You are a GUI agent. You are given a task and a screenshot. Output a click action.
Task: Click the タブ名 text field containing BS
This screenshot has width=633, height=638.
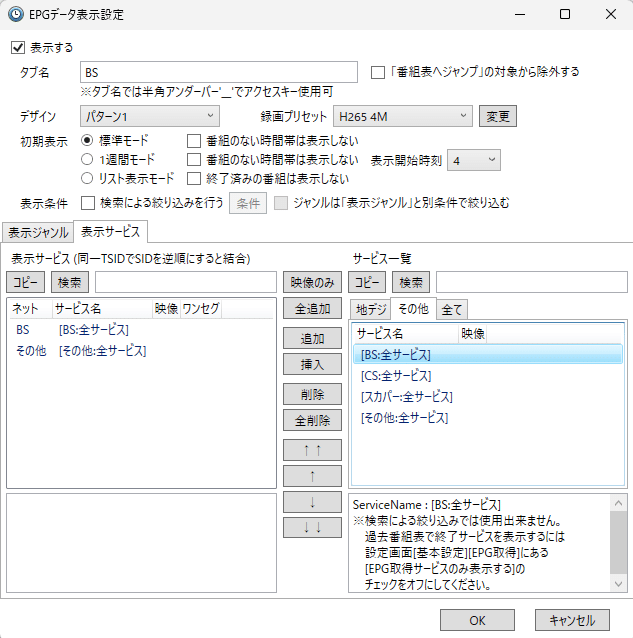(x=219, y=72)
